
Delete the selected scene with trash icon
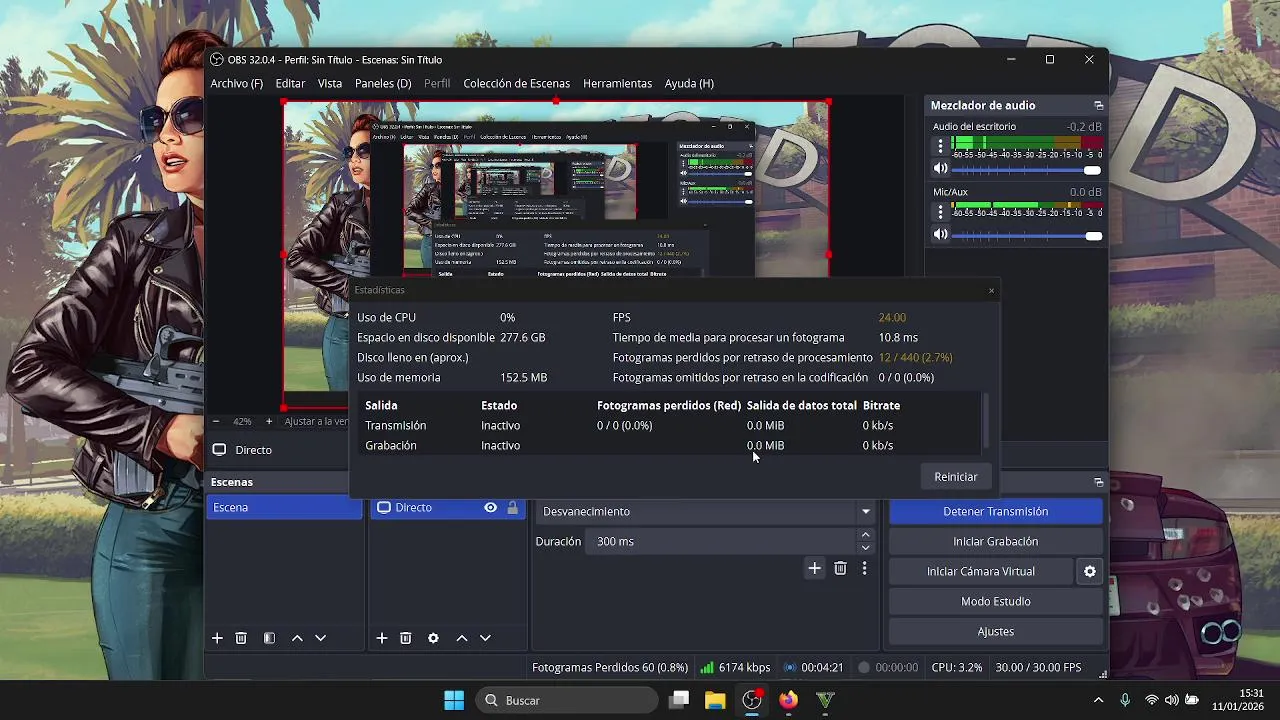241,638
